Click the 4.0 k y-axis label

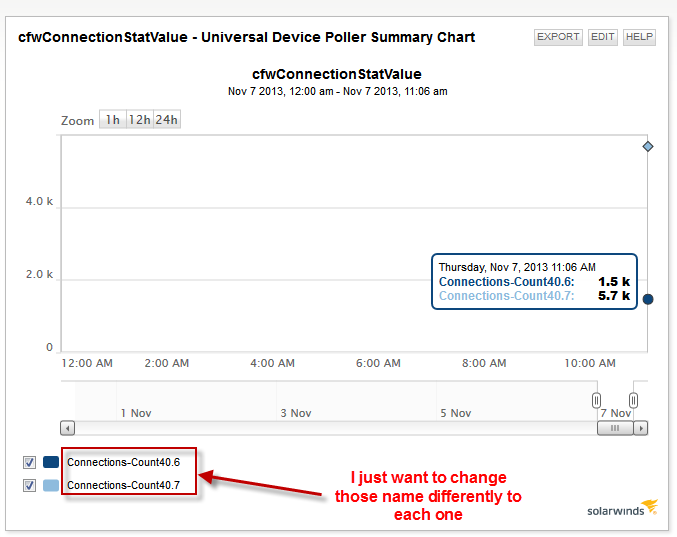coord(39,201)
